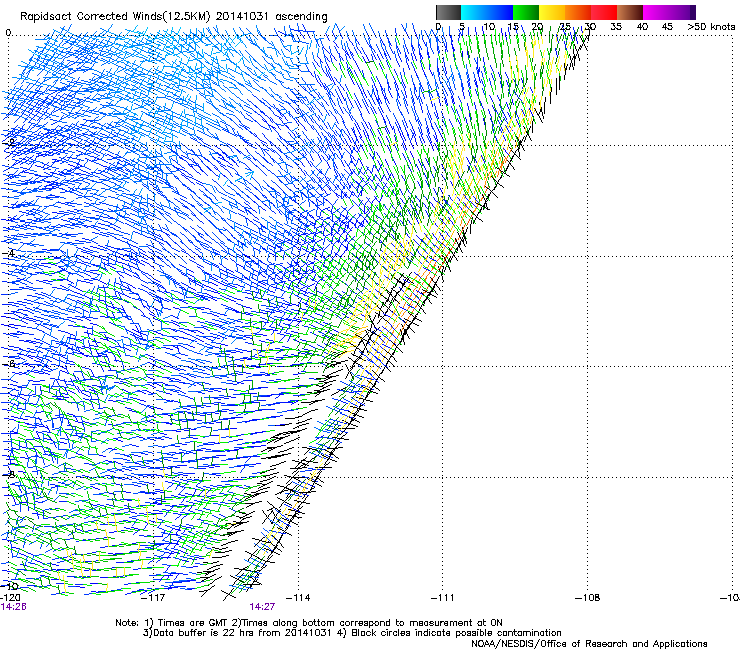Click the purple time stamp '14:27'

pos(262,607)
